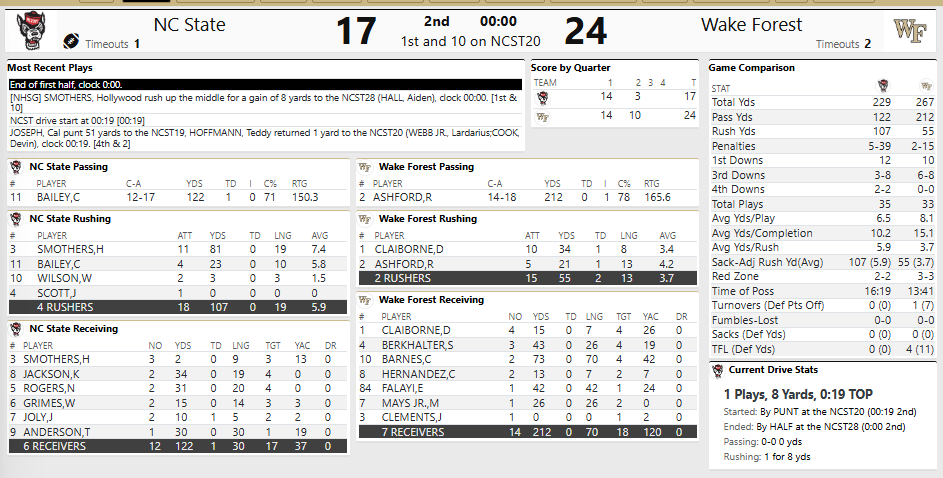Click the WF icon beside Wake Forest Receiving
Viewport: 943px width, 478px height.
364,299
